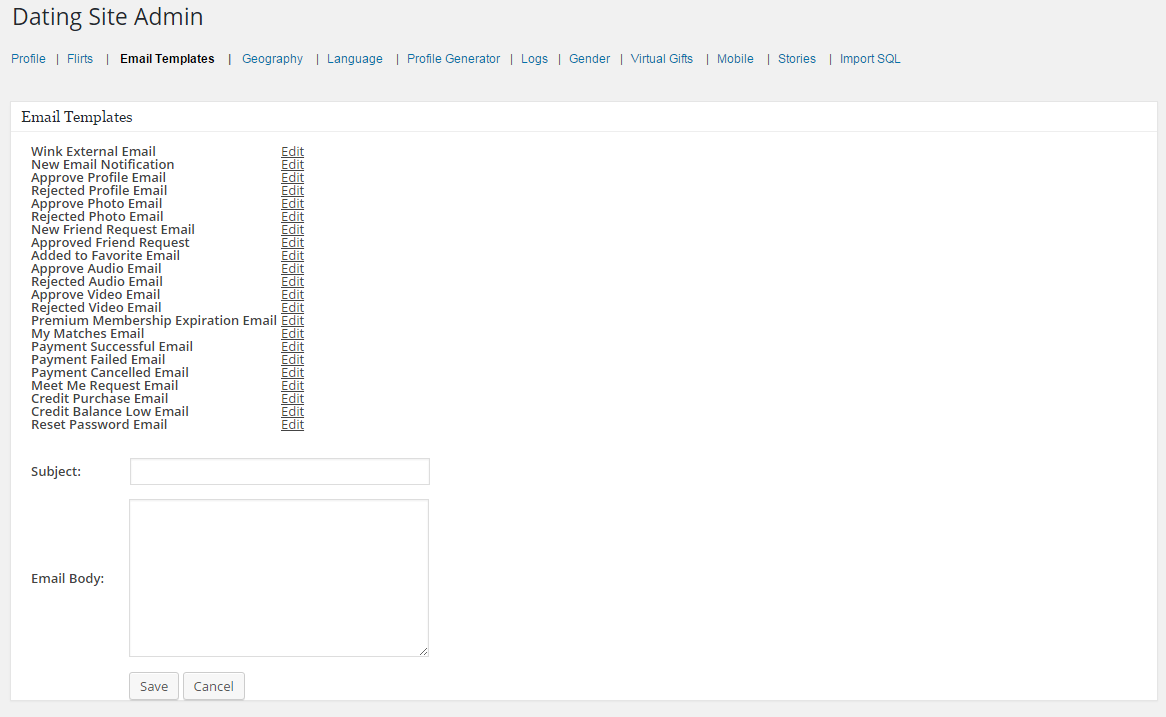The width and height of the screenshot is (1166, 717).
Task: Edit the Added to Favorite Email template
Action: click(x=292, y=256)
